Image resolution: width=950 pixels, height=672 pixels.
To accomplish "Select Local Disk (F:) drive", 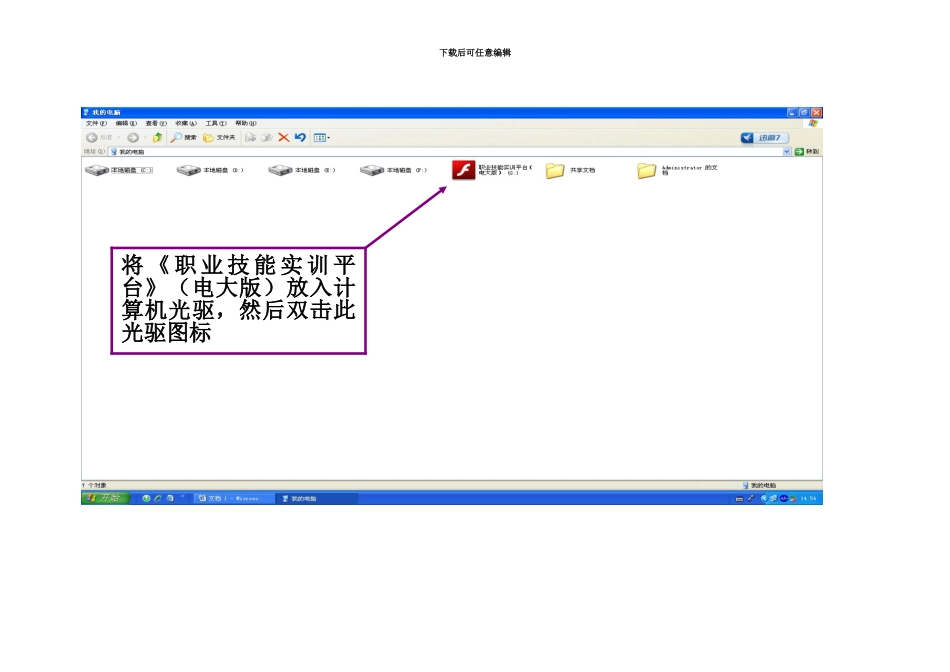I will click(393, 170).
